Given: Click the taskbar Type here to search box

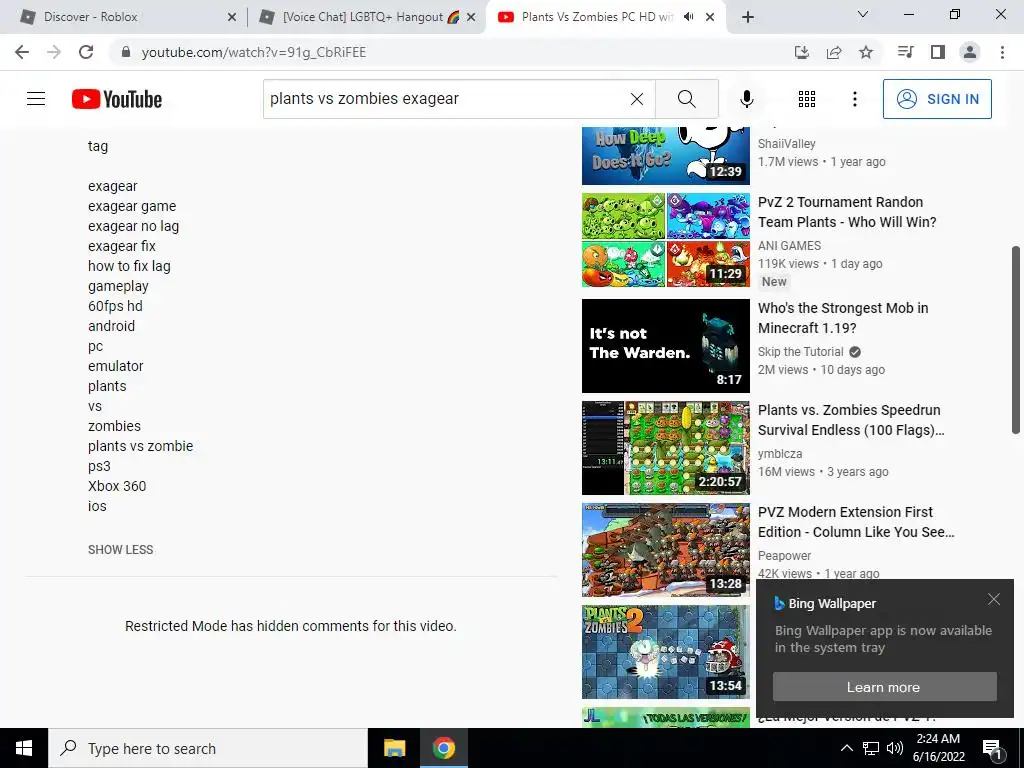Looking at the screenshot, I should 208,748.
